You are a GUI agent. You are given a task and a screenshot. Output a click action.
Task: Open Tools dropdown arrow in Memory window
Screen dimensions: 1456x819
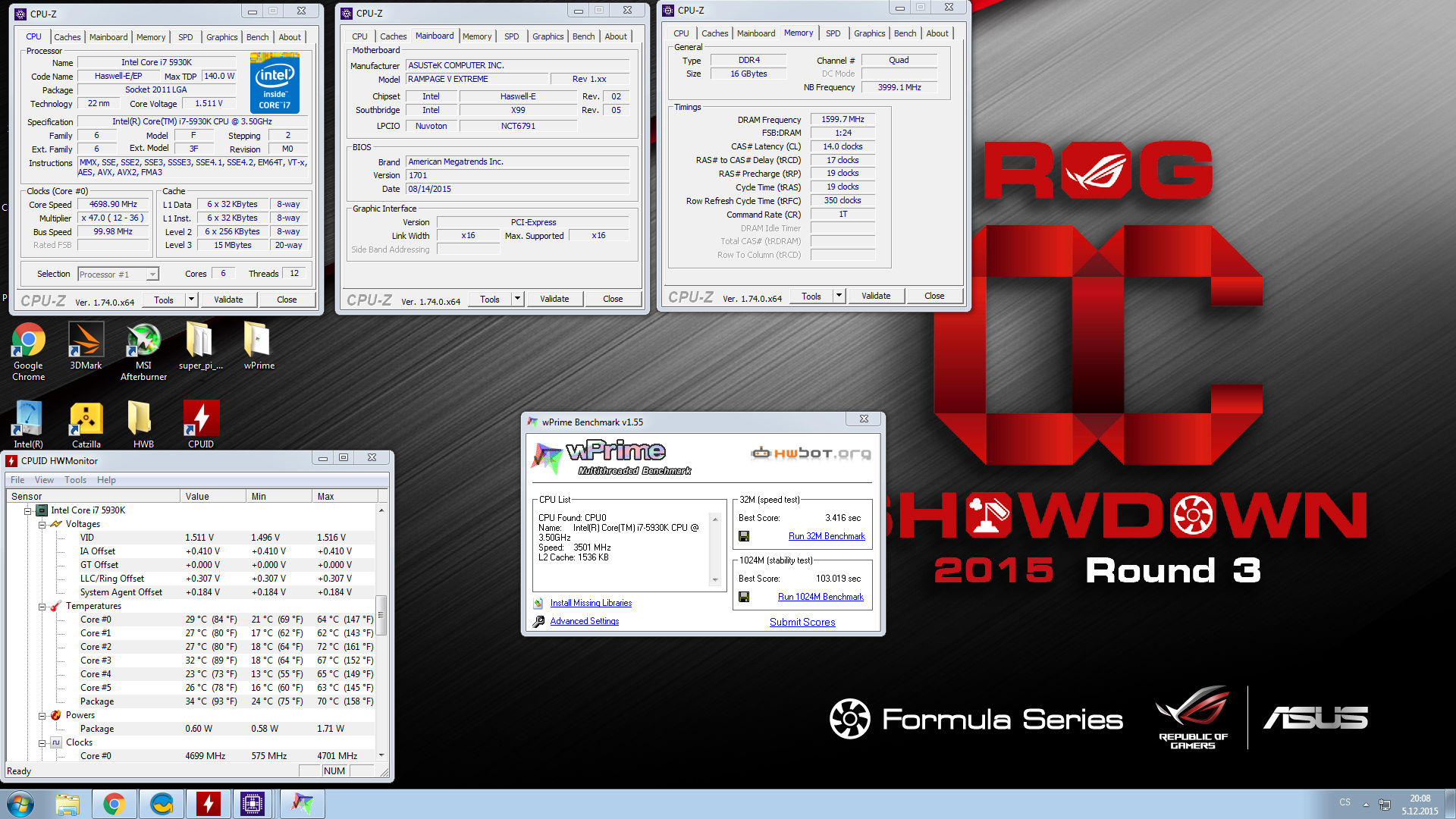(839, 296)
